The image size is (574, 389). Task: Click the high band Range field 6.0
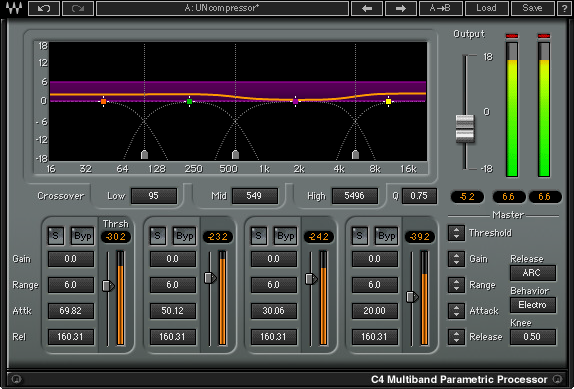point(374,285)
